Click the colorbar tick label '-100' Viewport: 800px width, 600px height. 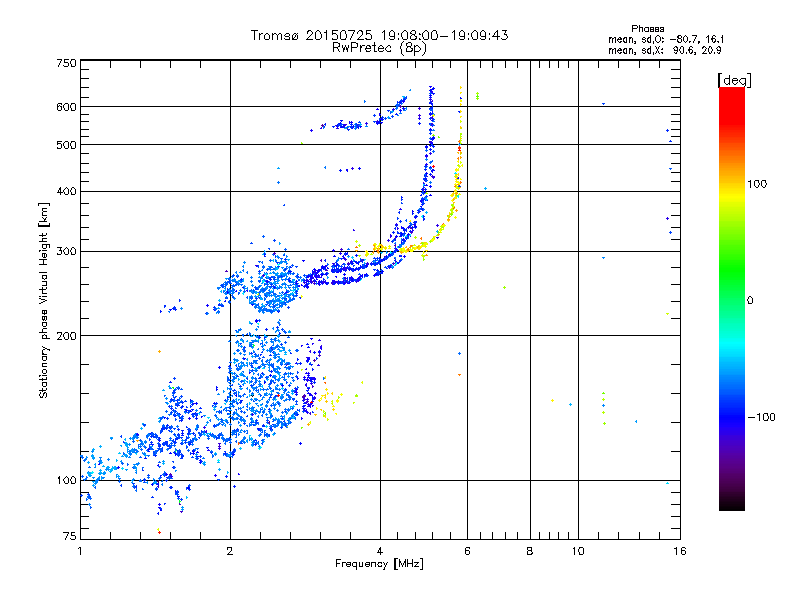click(x=762, y=417)
